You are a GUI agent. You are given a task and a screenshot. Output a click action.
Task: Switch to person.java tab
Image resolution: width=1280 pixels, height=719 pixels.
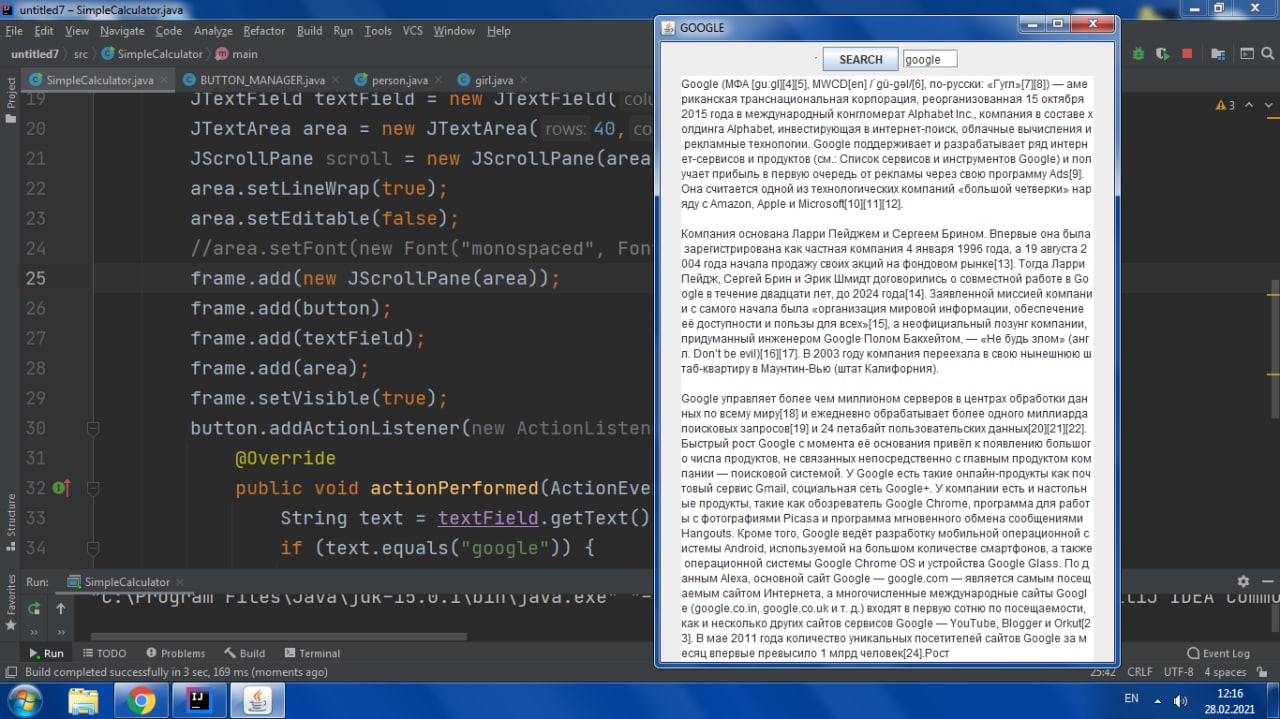pyautogui.click(x=399, y=80)
